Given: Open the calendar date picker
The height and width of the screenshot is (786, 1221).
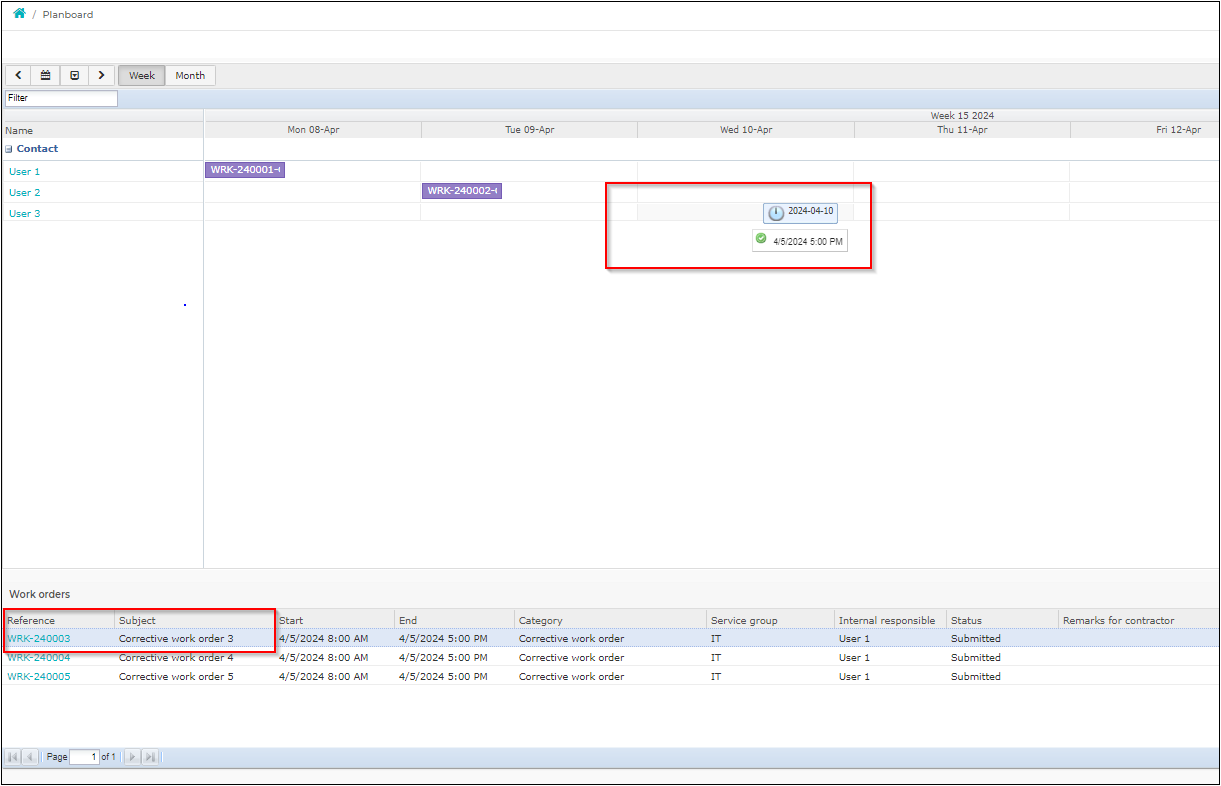Looking at the screenshot, I should pyautogui.click(x=45, y=75).
